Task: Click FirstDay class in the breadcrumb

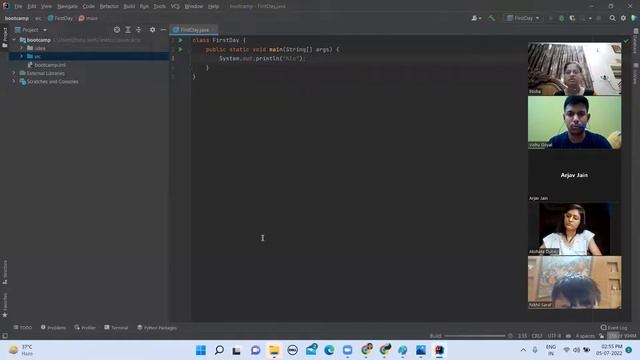Action: click(60, 18)
